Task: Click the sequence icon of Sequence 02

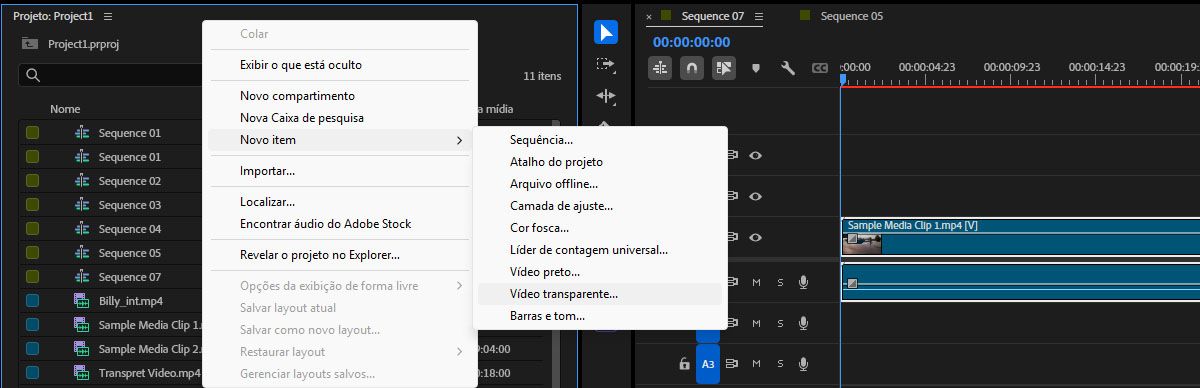Action: click(82, 181)
